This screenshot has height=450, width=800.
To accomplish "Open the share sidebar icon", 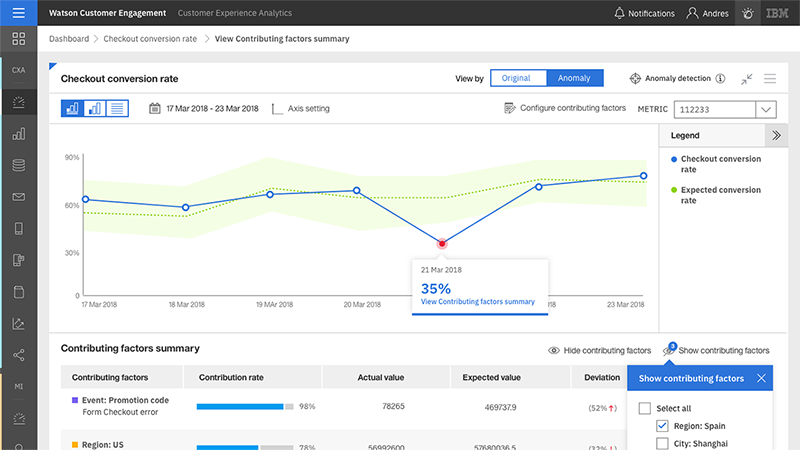I will click(18, 355).
